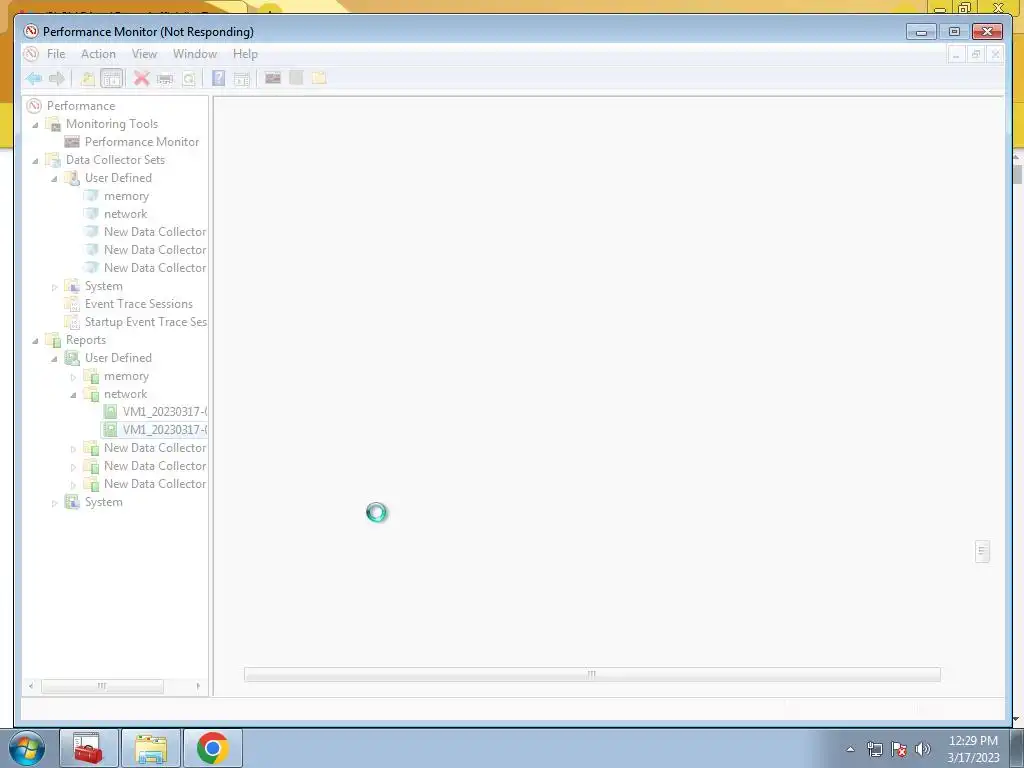1024x768 pixels.
Task: Select Performance Monitor tree item
Action: click(142, 142)
